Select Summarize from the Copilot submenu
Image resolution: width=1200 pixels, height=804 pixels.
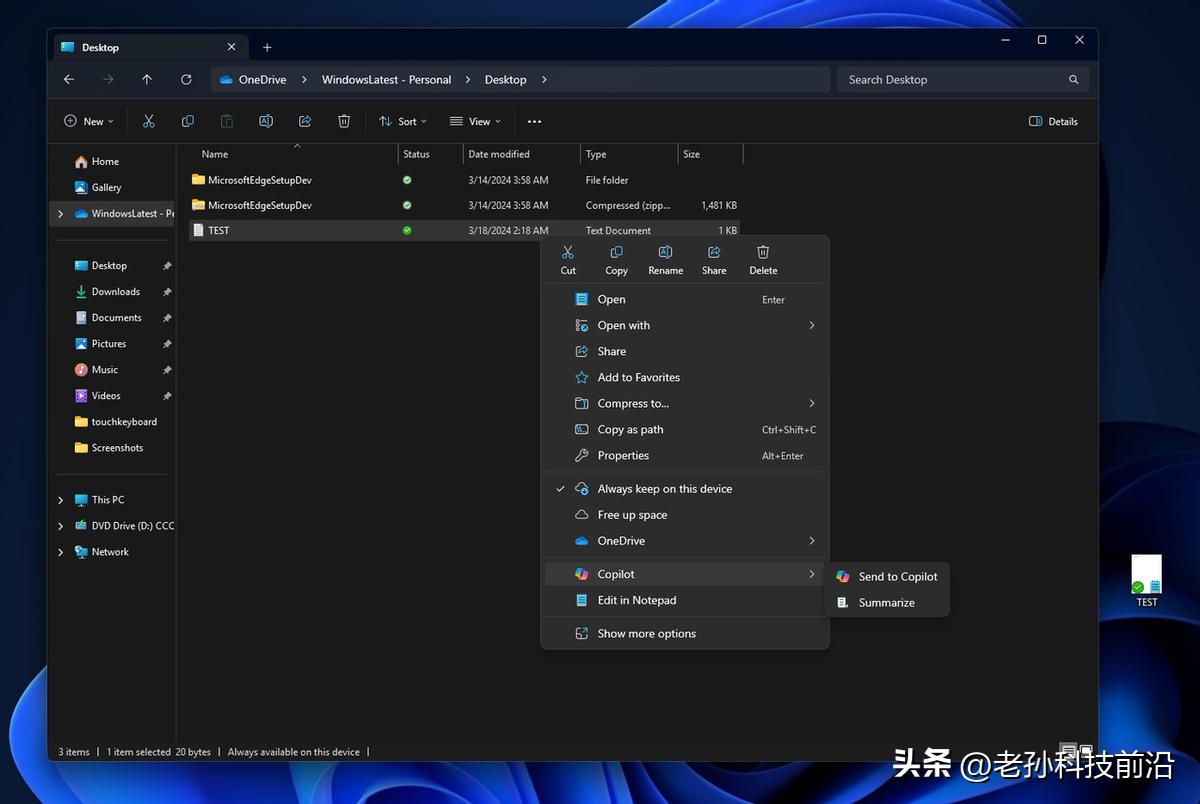coord(887,602)
